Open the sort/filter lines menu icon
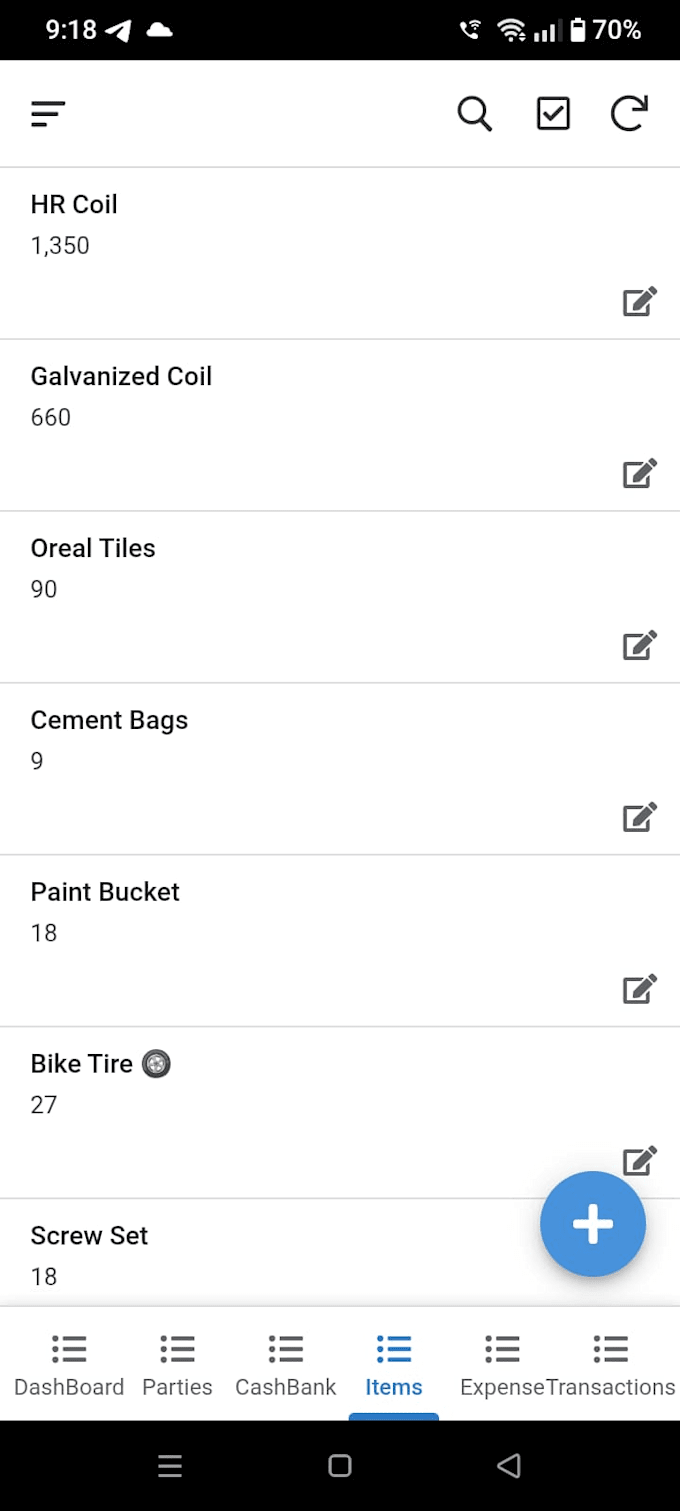Viewport: 680px width, 1511px height. coord(48,114)
